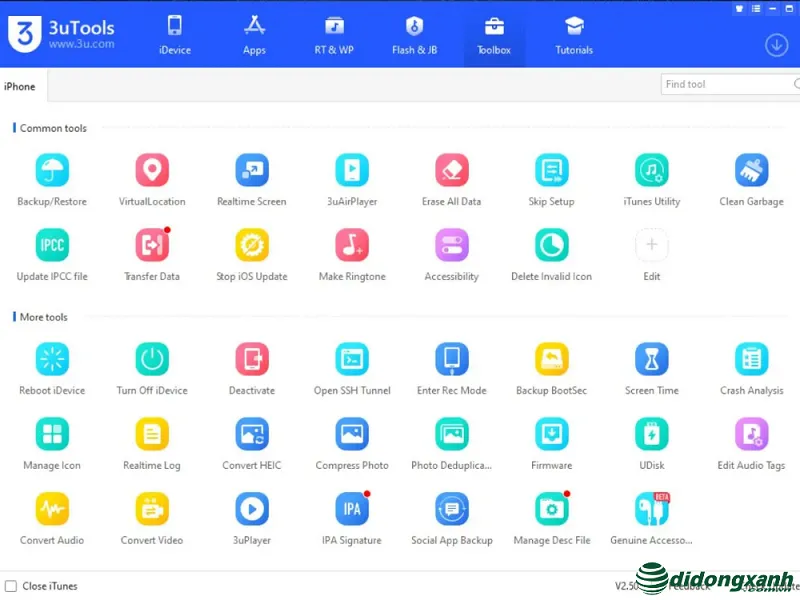This screenshot has width=800, height=600.
Task: Click the Find tool search field
Action: click(730, 84)
